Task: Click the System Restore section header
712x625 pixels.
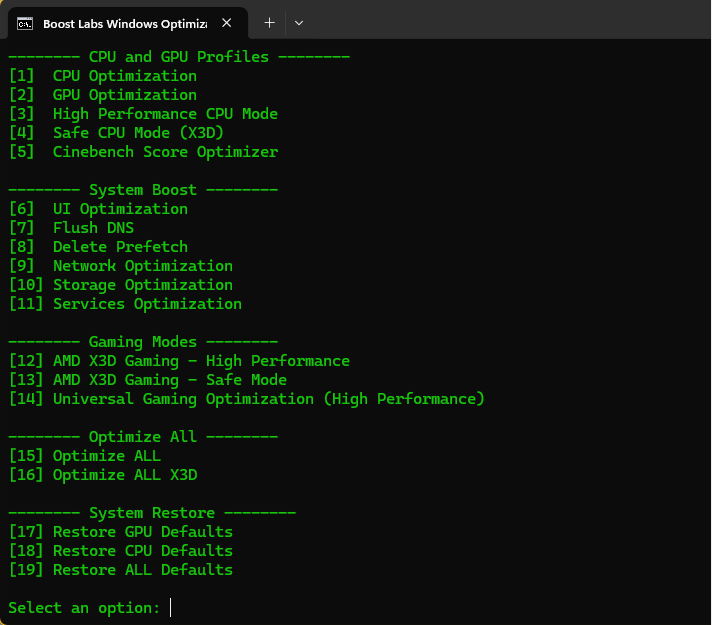Action: point(152,513)
